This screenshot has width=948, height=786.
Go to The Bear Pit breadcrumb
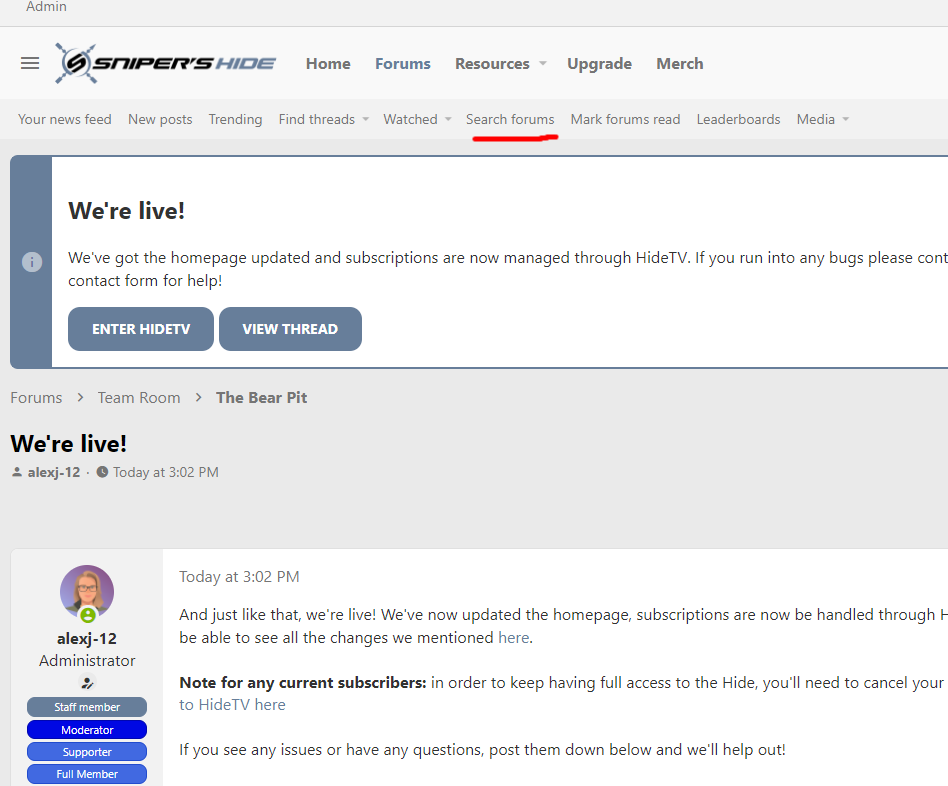click(262, 397)
